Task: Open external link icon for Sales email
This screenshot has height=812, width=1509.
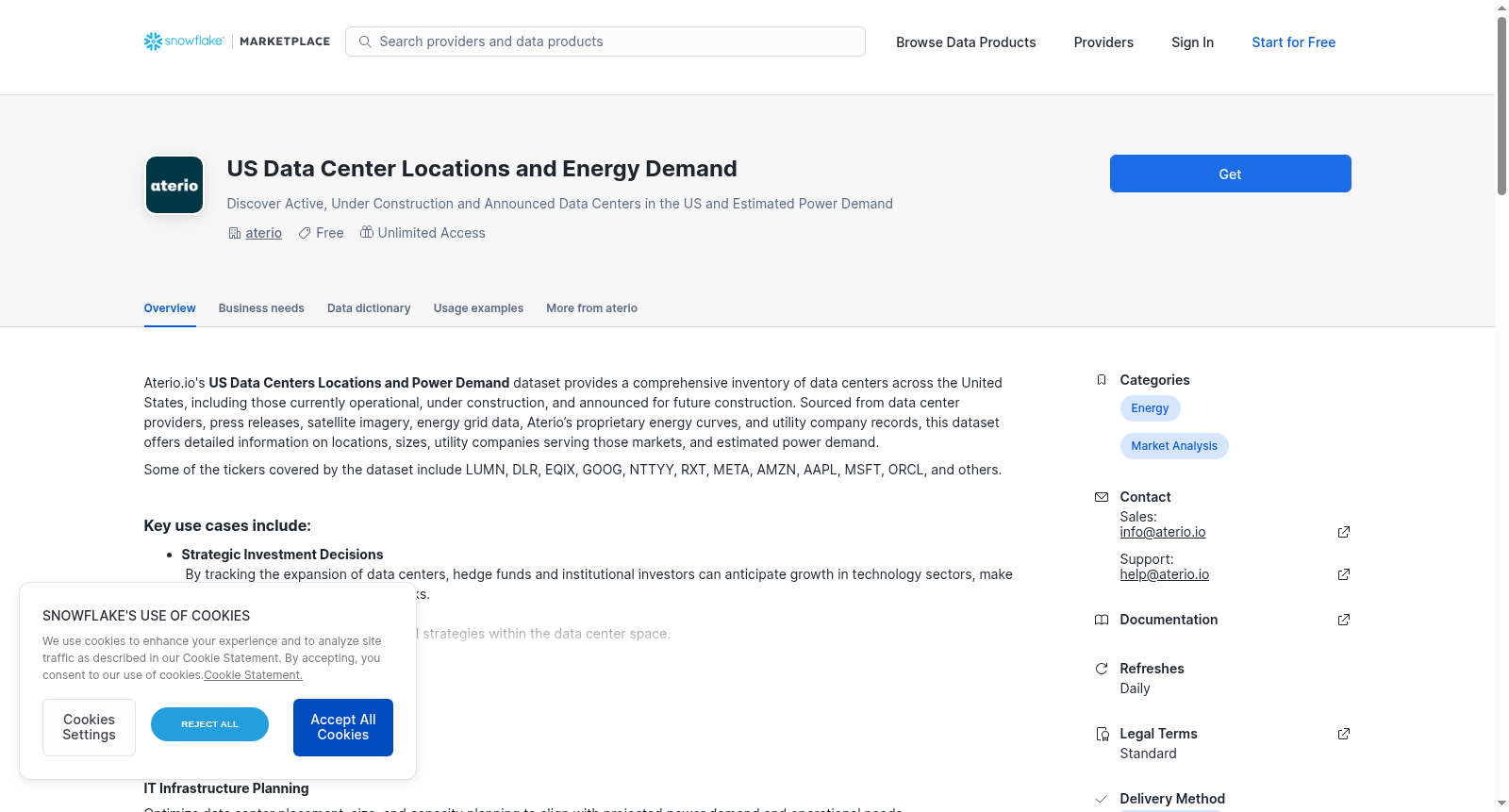Action: click(1344, 532)
